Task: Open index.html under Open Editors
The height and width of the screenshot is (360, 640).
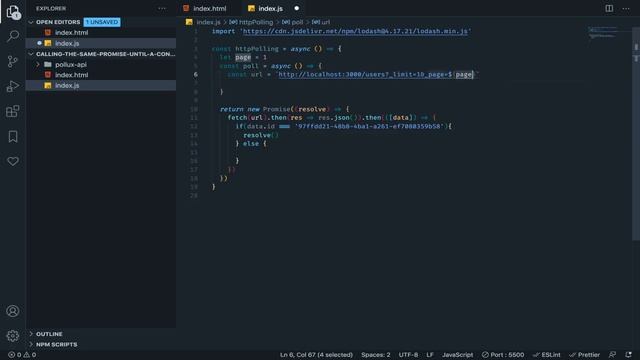Action: 101,33
